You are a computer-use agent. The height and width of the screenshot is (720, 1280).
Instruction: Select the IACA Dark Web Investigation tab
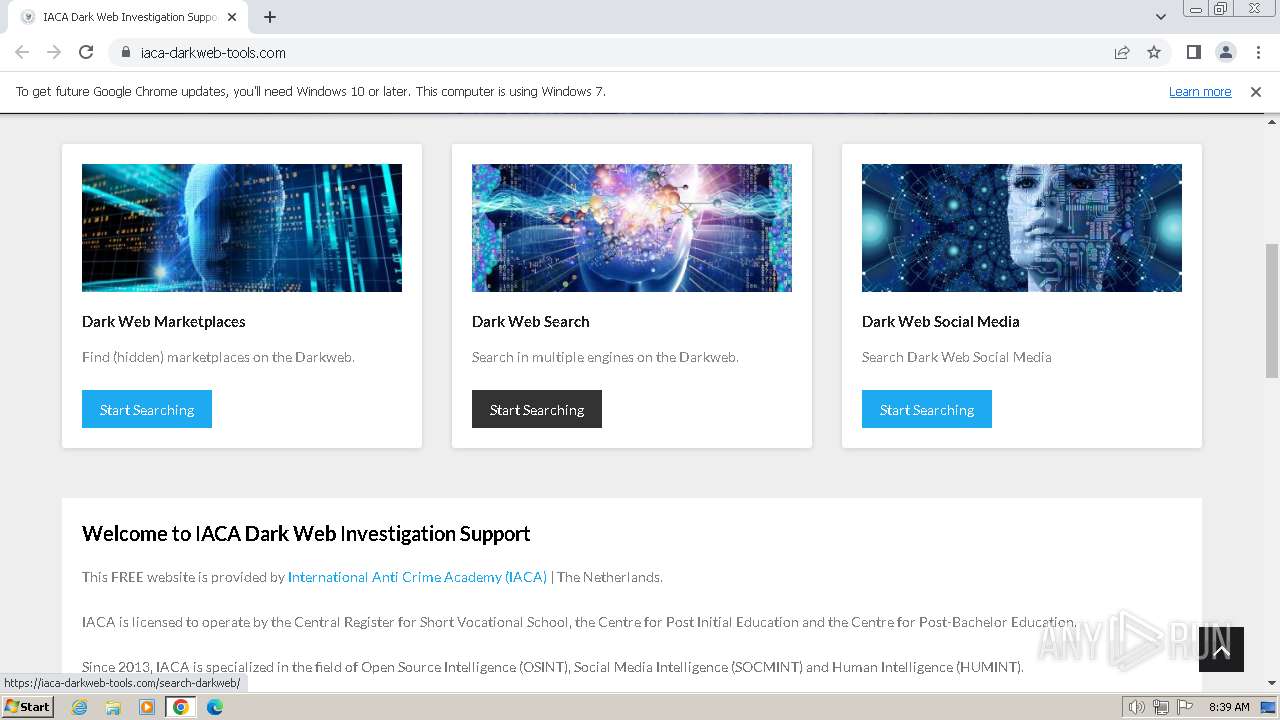(x=128, y=17)
